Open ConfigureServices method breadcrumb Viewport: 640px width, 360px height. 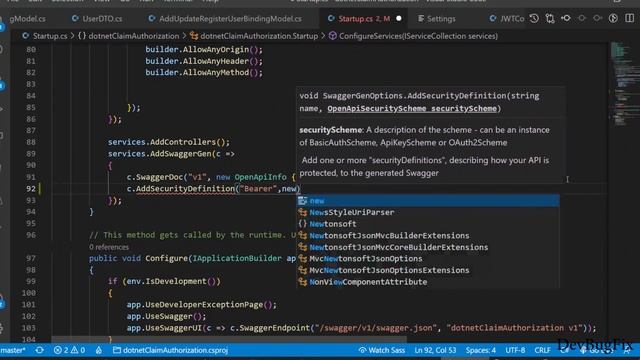coord(413,36)
